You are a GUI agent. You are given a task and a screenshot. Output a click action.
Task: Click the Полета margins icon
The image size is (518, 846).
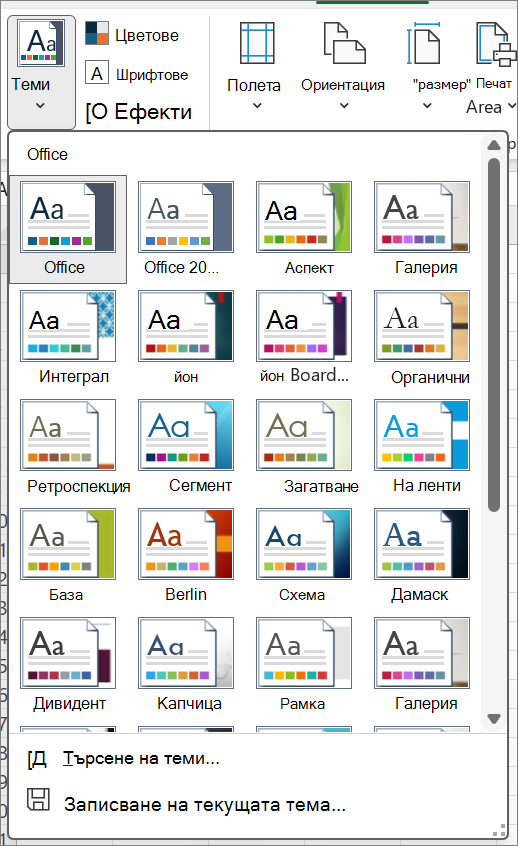pyautogui.click(x=257, y=43)
